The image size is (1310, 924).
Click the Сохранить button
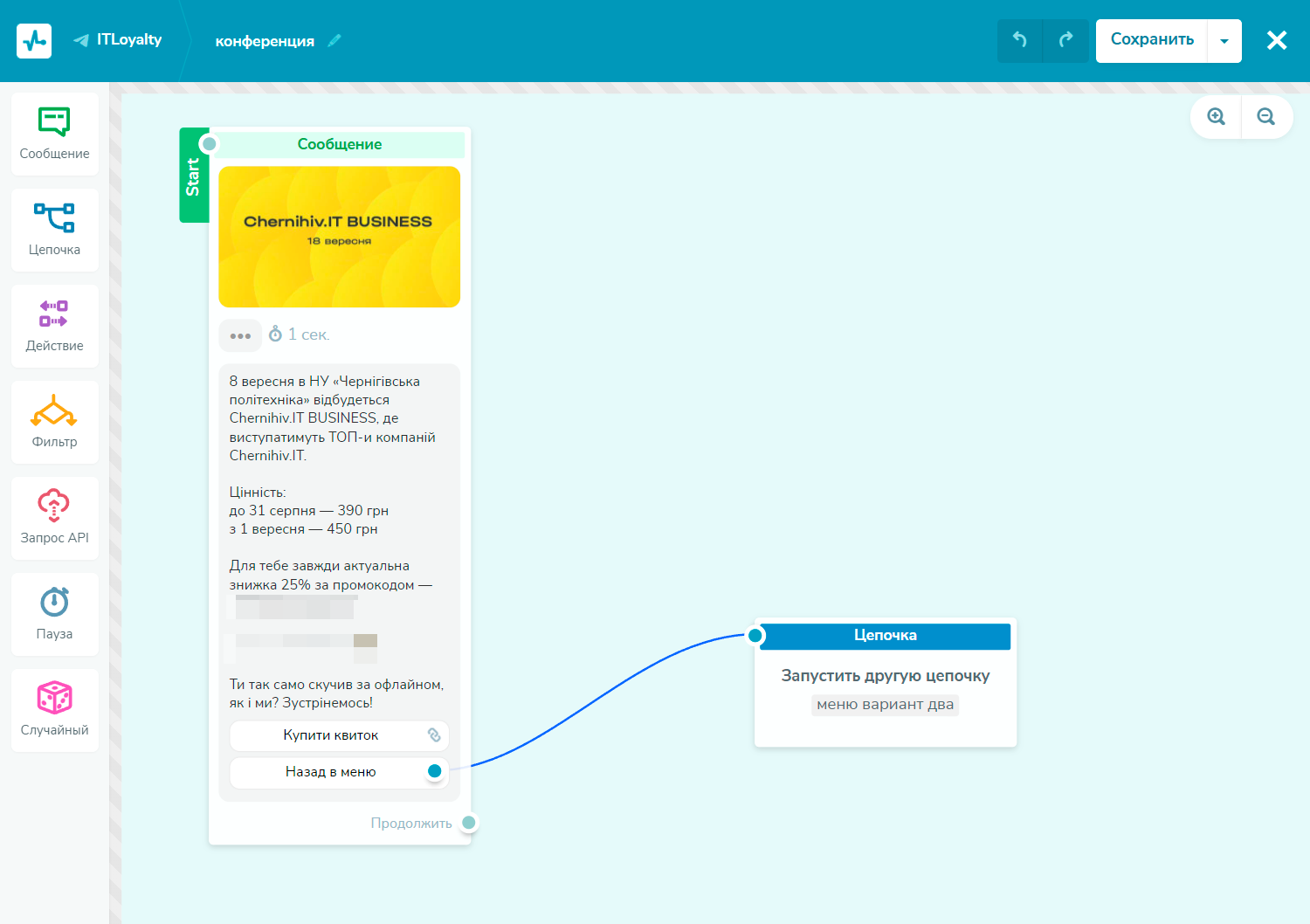1152,40
